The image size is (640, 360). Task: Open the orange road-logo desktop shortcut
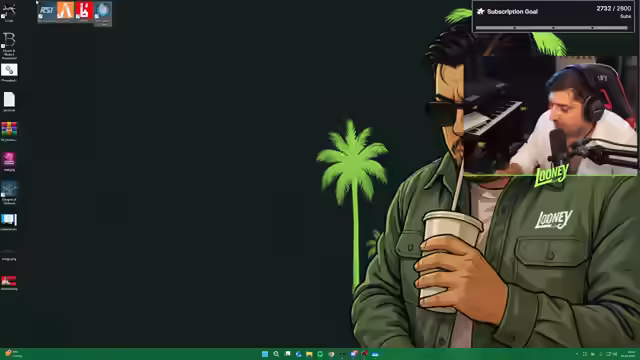coord(65,11)
